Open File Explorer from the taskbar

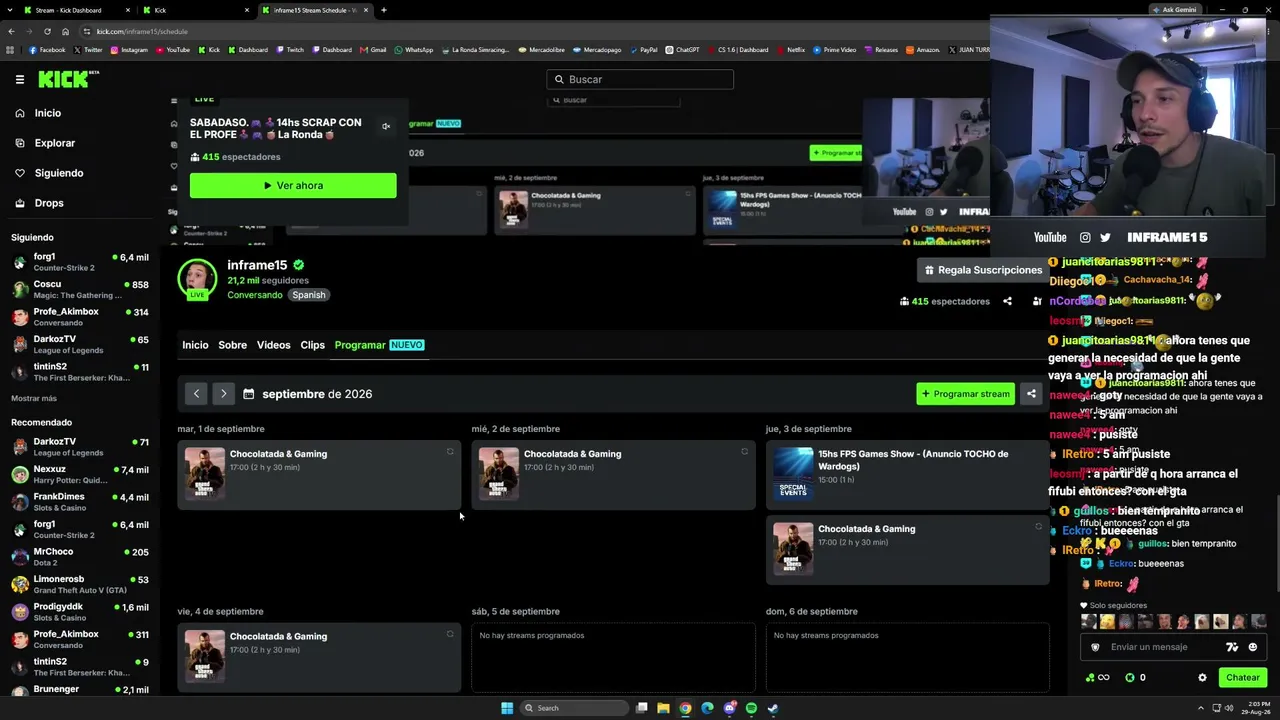(x=663, y=708)
